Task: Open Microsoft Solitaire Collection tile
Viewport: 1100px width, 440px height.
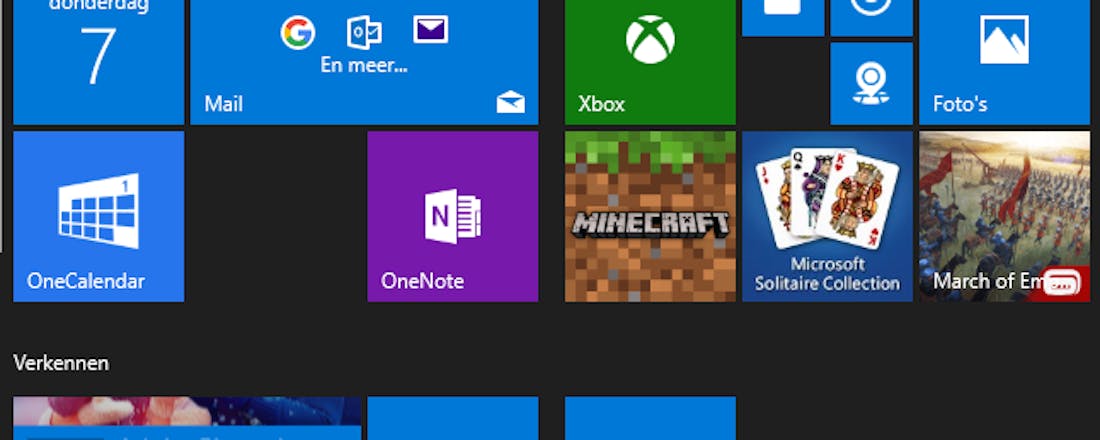Action: click(x=827, y=216)
